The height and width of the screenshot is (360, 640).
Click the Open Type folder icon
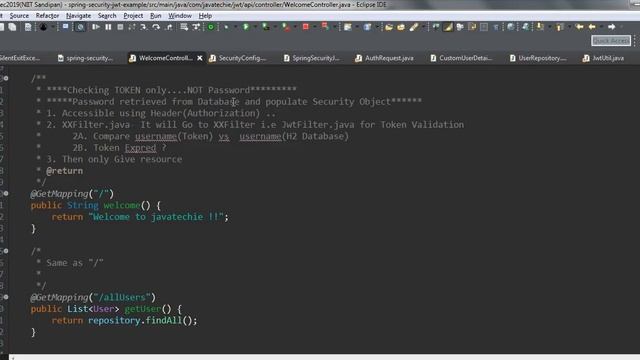389,27
